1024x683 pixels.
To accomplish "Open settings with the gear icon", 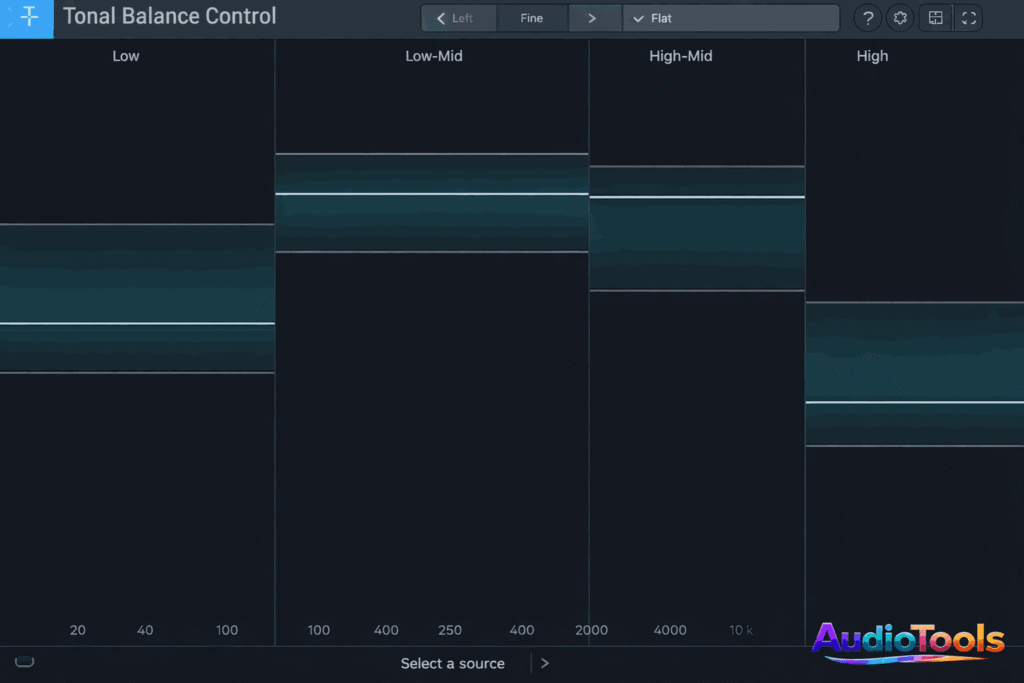I will 899,18.
